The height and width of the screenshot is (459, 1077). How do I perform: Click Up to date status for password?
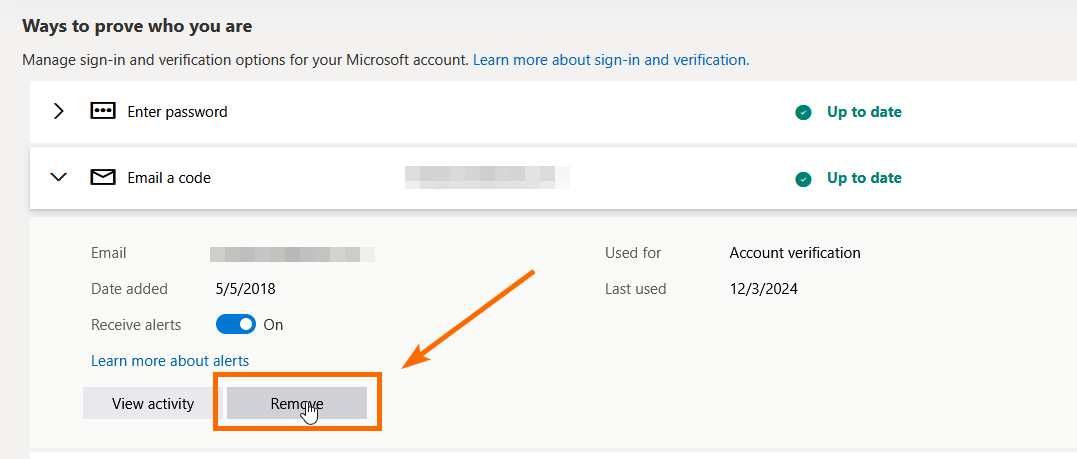point(864,112)
